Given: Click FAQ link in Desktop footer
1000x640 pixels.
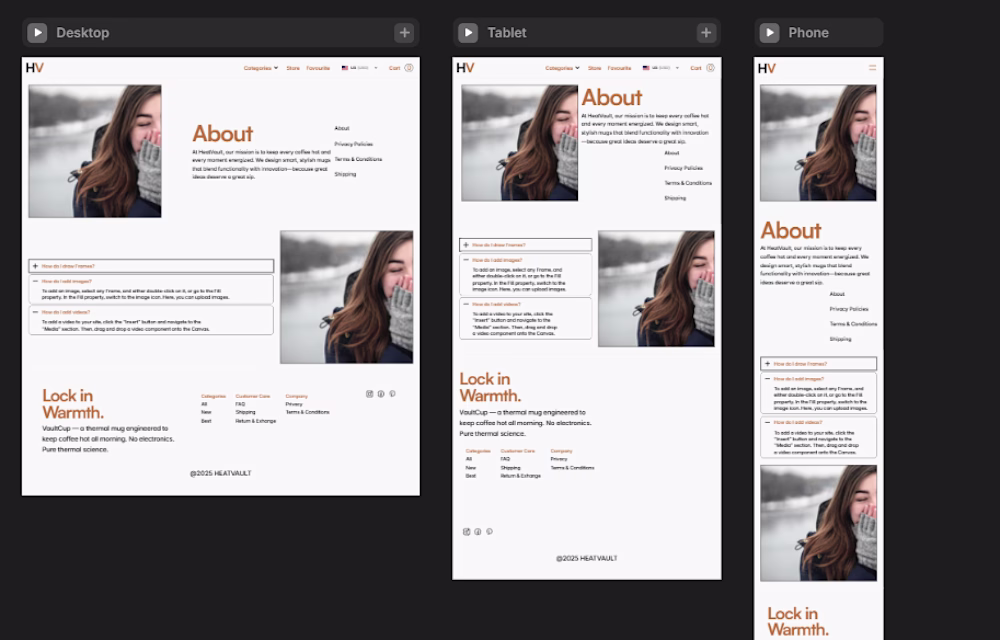Looking at the screenshot, I should tap(240, 404).
